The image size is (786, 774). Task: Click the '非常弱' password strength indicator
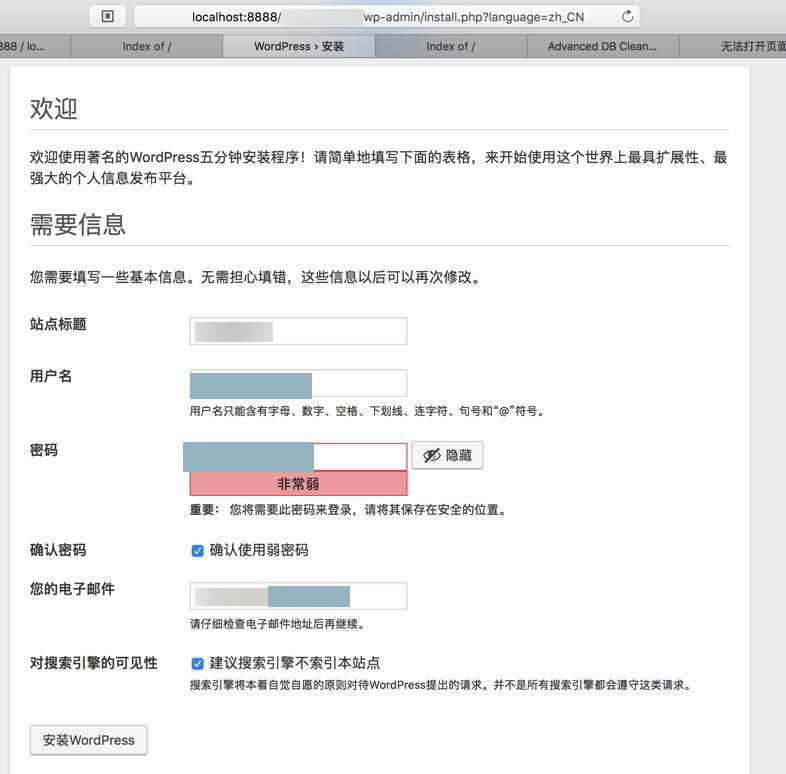tap(298, 483)
